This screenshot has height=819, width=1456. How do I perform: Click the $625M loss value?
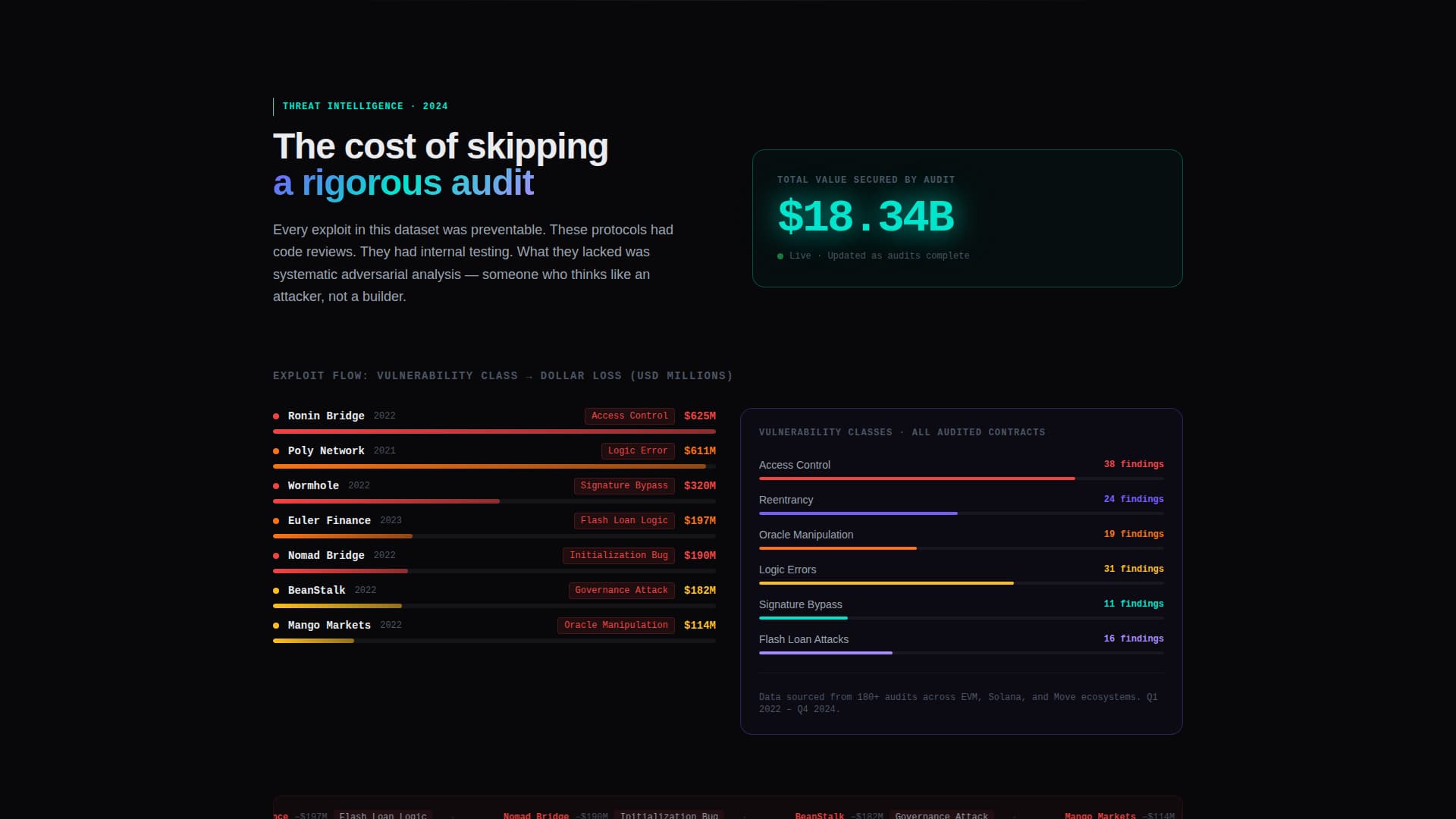(700, 416)
